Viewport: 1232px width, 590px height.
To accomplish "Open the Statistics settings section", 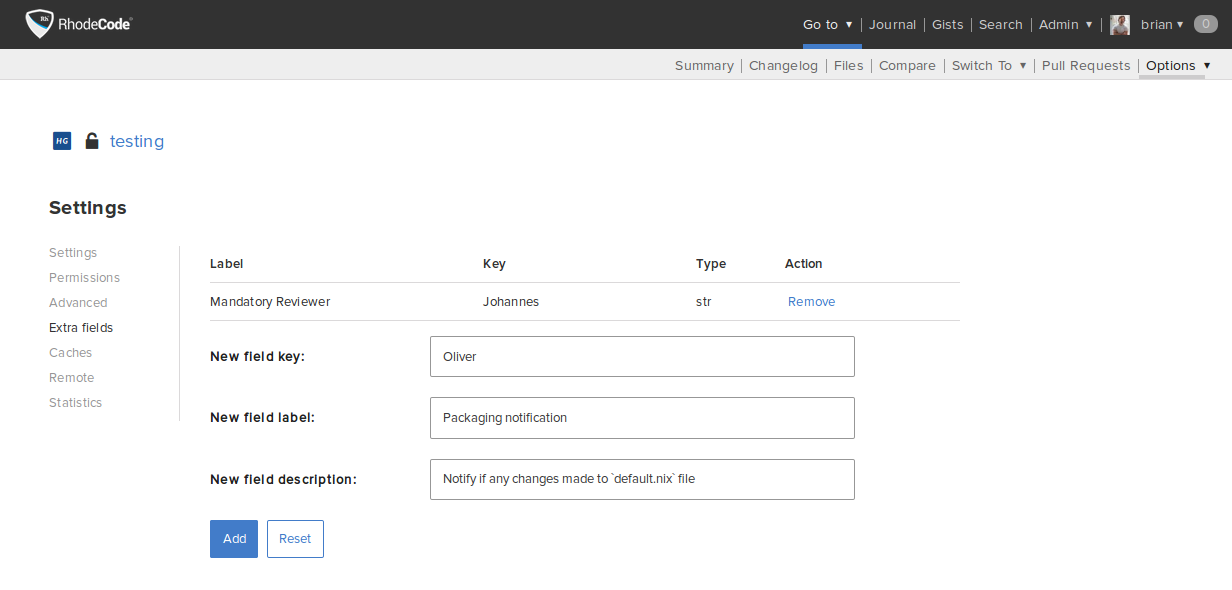I will coord(75,403).
